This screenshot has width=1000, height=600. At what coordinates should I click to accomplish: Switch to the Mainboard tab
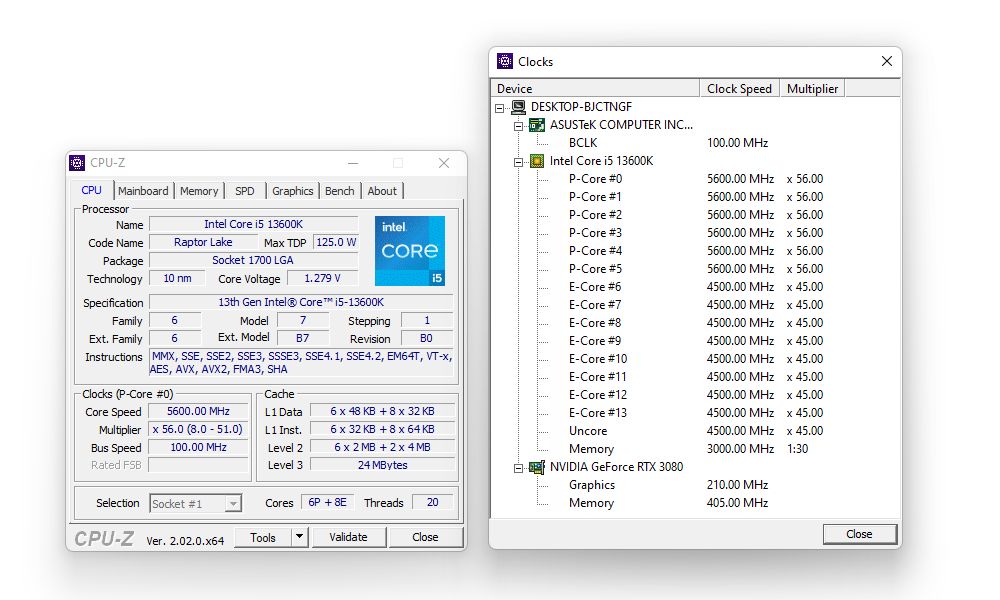143,191
